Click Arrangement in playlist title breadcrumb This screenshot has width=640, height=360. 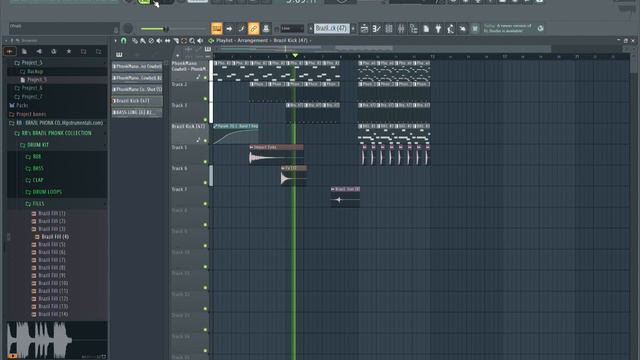pos(253,40)
